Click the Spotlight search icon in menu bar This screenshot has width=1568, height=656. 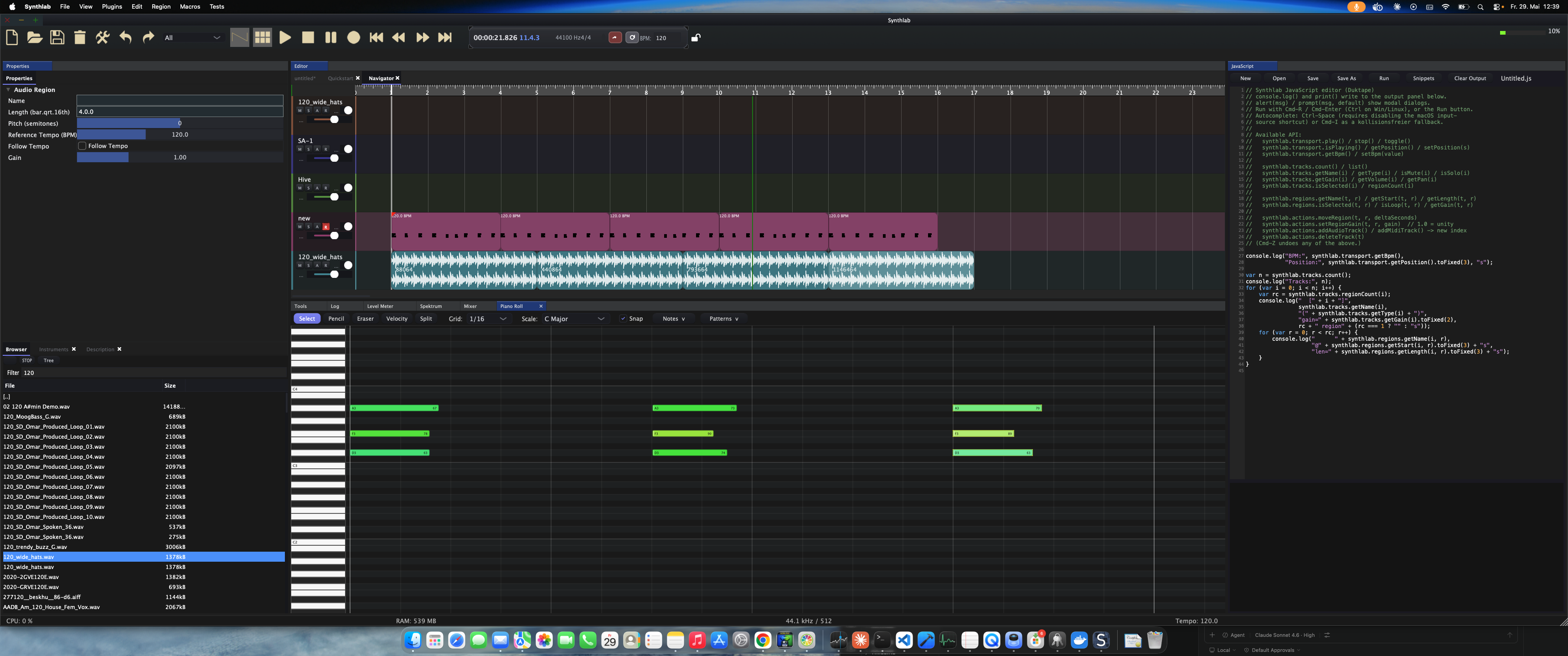[1480, 7]
